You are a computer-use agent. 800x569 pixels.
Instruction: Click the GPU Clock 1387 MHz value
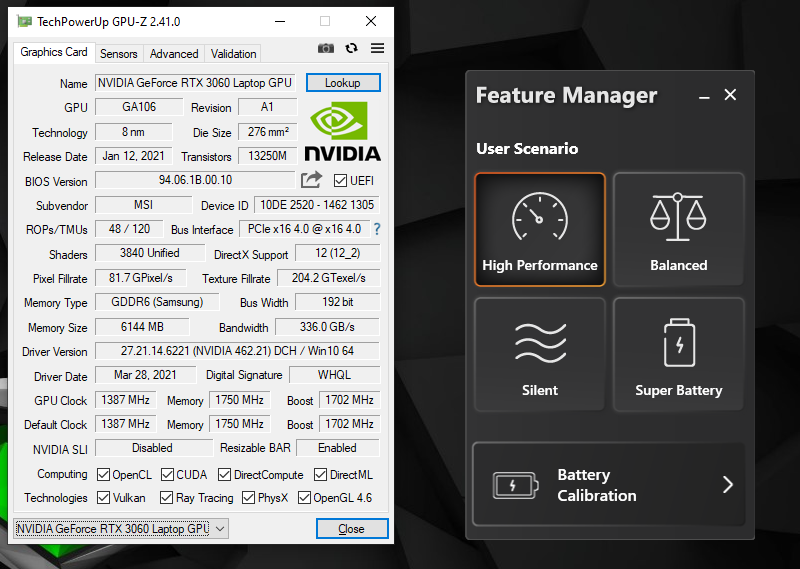pyautogui.click(x=126, y=400)
